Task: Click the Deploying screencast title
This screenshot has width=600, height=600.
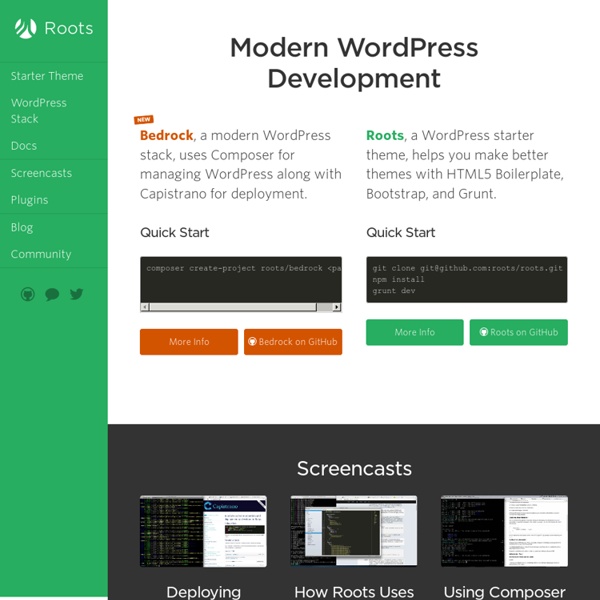Action: (204, 592)
